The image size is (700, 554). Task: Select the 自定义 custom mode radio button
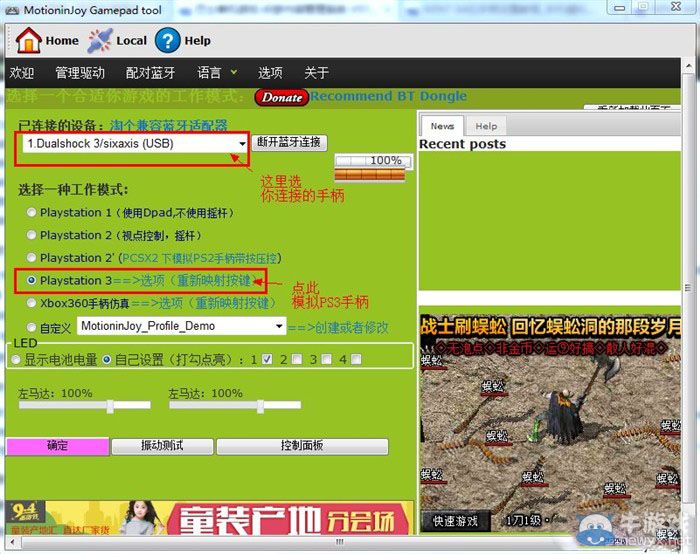(x=31, y=328)
